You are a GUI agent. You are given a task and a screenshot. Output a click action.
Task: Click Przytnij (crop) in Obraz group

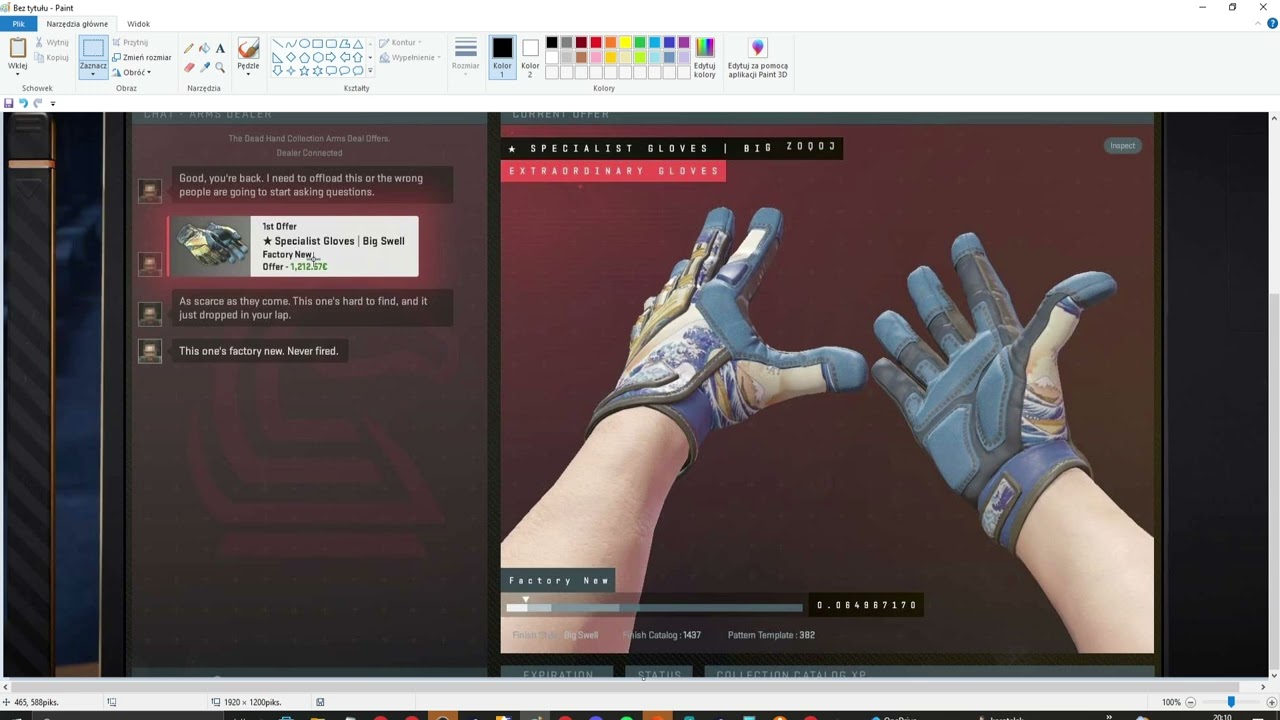pos(130,42)
